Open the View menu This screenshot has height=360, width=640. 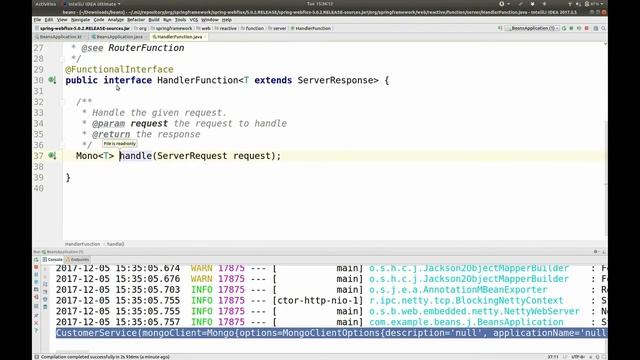pos(62,20)
